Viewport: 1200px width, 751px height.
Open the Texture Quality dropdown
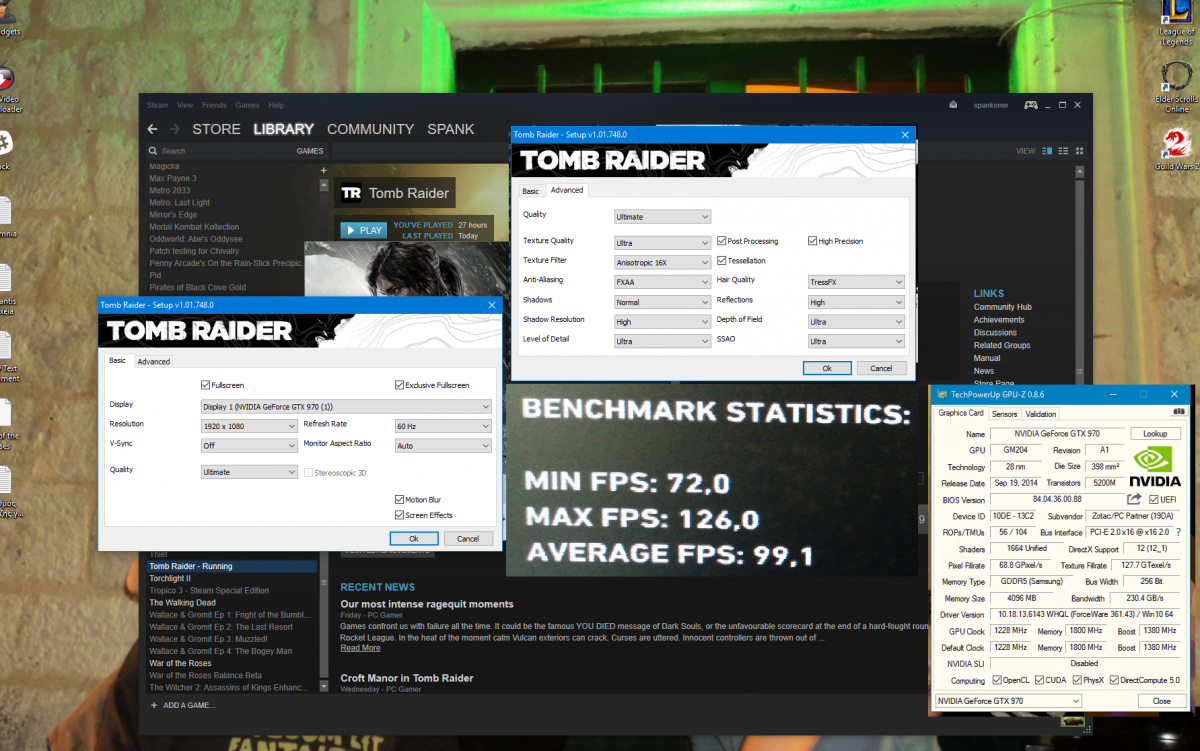[662, 242]
